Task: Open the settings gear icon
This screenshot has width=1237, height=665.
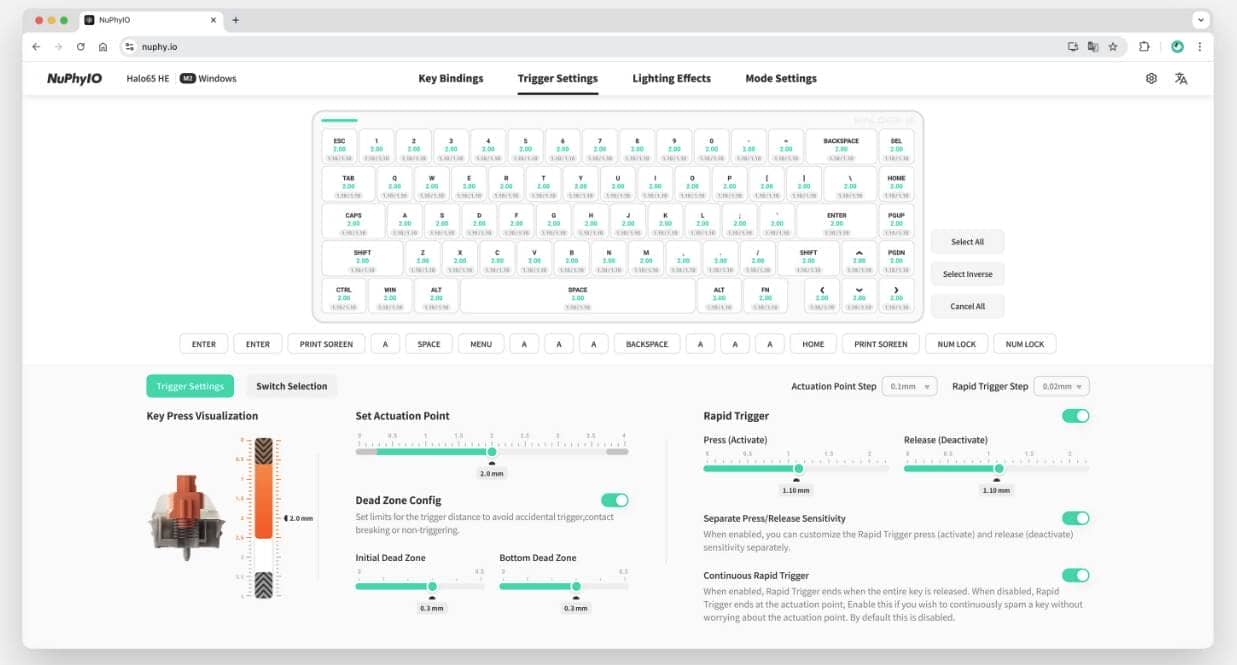Action: click(x=1151, y=79)
